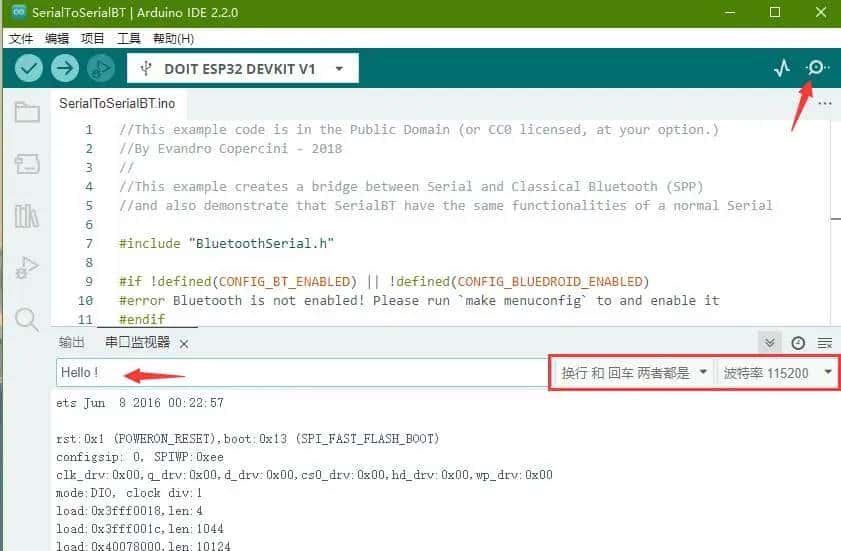841x551 pixels.
Task: Switch to the 输出 tab
Action: [x=71, y=342]
